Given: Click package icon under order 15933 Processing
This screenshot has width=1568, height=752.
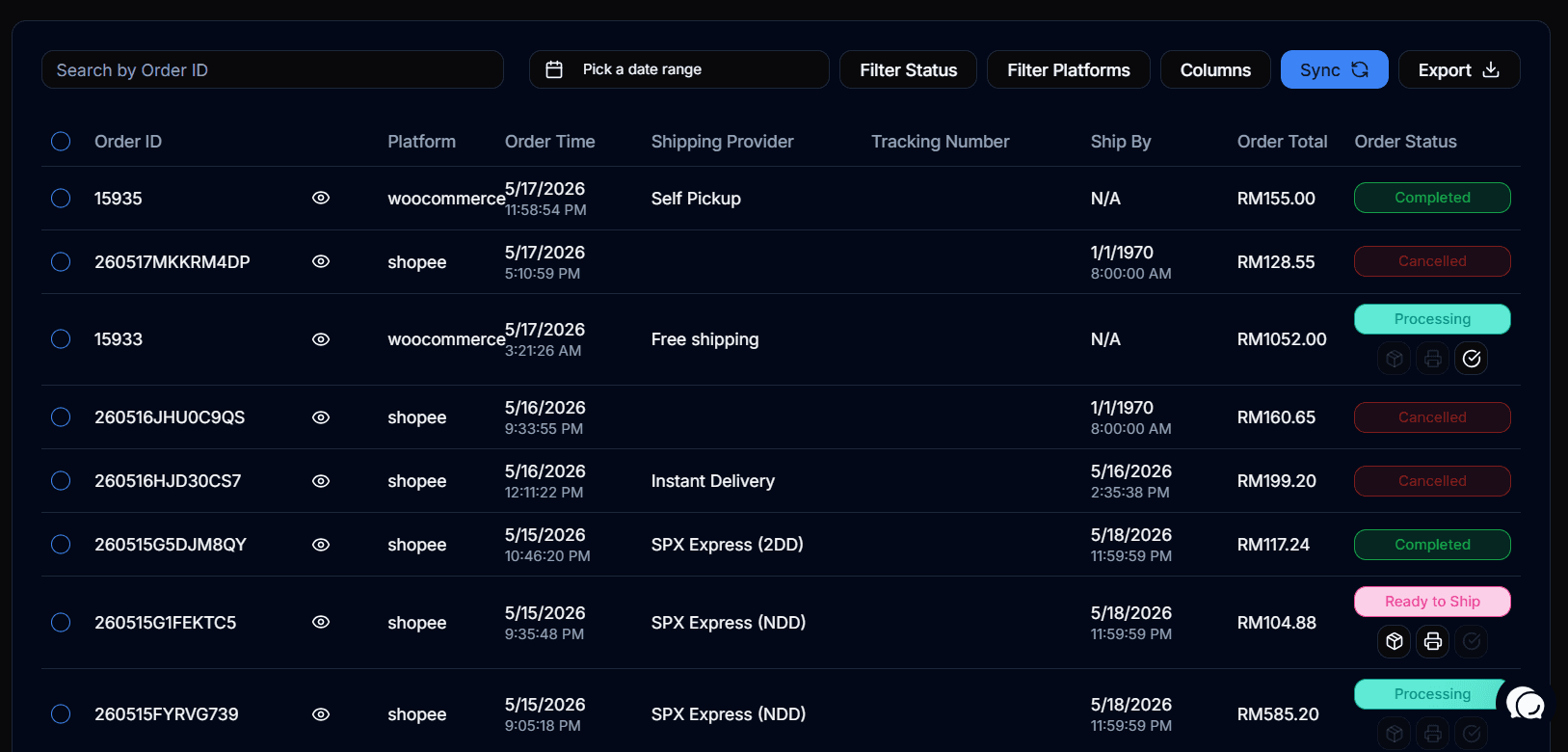Looking at the screenshot, I should [1395, 359].
